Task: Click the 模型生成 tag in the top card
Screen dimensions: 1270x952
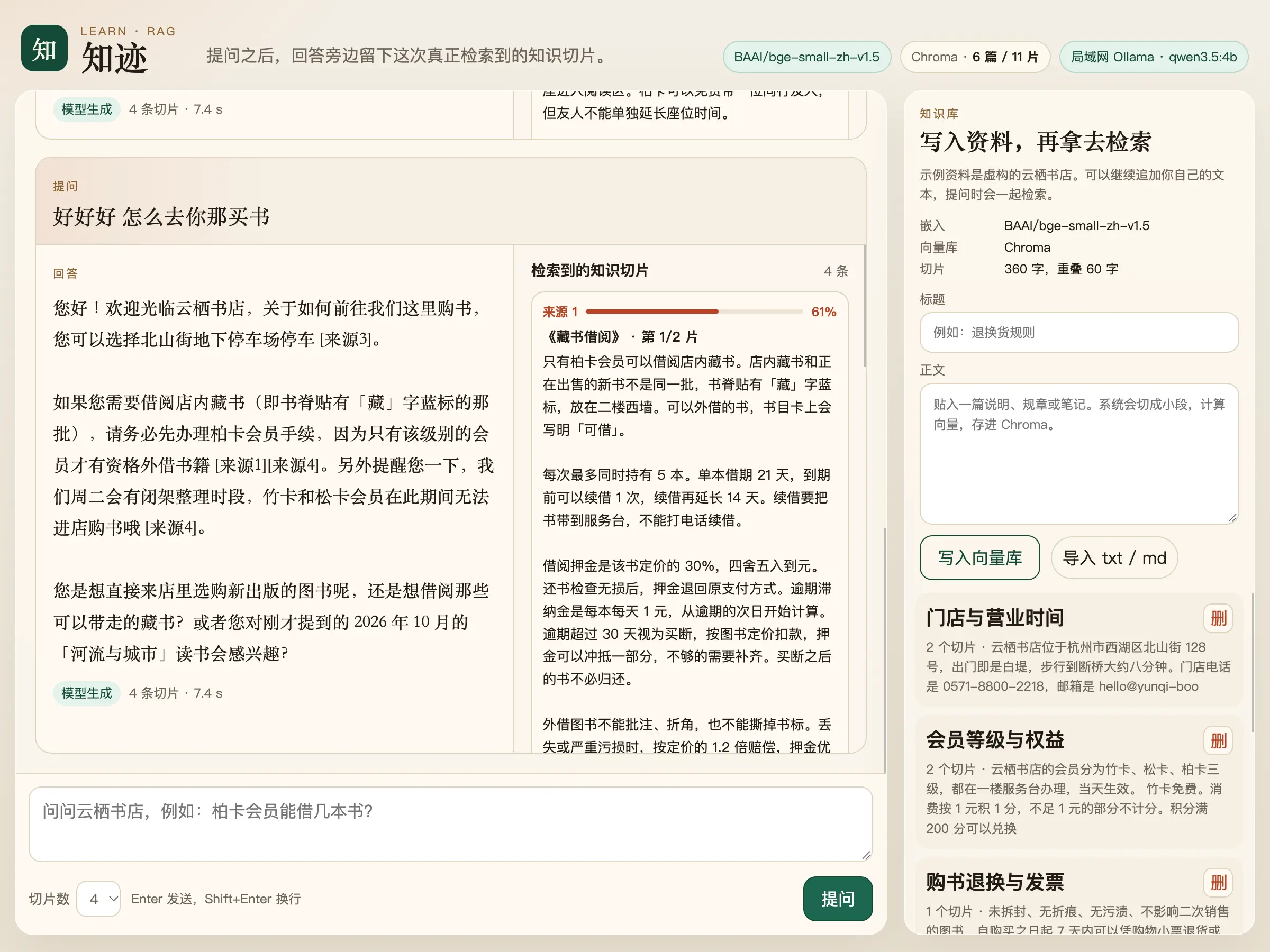Action: pos(87,109)
